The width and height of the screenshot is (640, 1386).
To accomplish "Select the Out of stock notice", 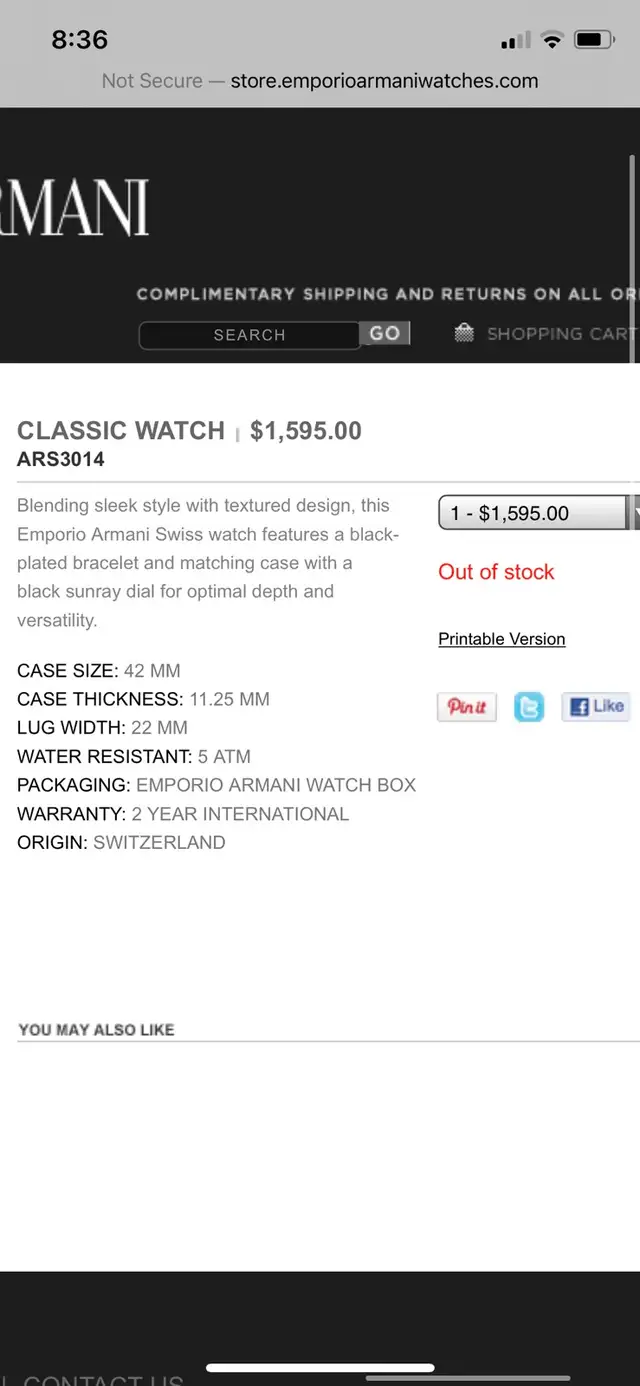I will pyautogui.click(x=496, y=571).
